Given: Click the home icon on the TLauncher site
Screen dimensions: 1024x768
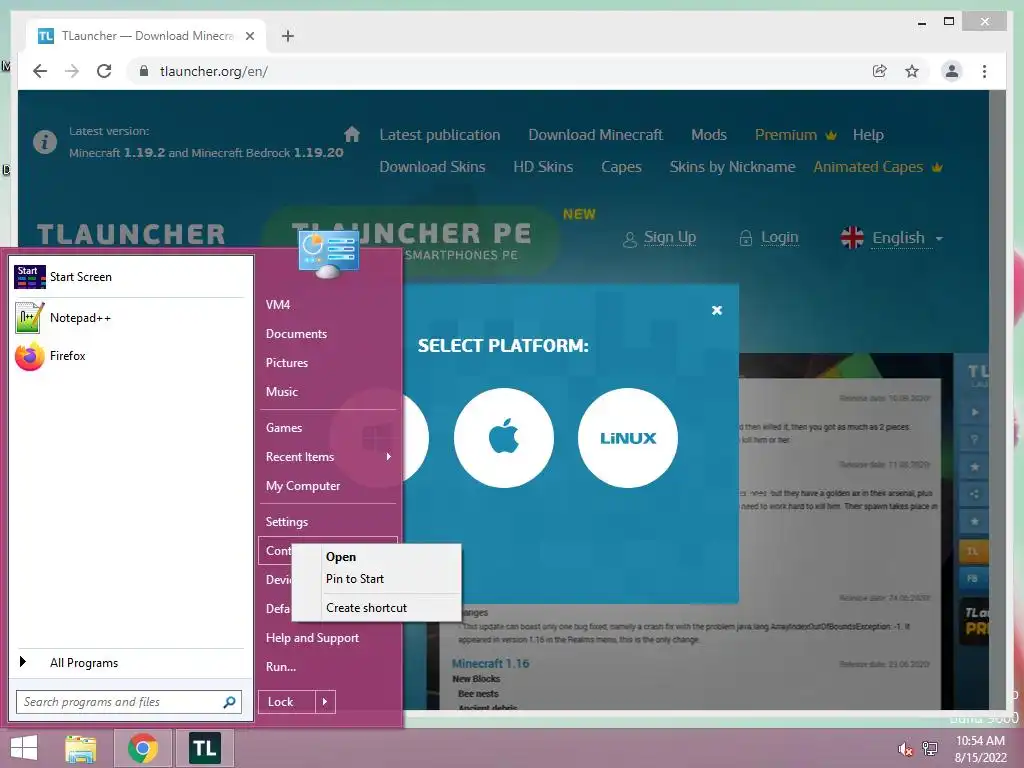Looking at the screenshot, I should pyautogui.click(x=352, y=135).
